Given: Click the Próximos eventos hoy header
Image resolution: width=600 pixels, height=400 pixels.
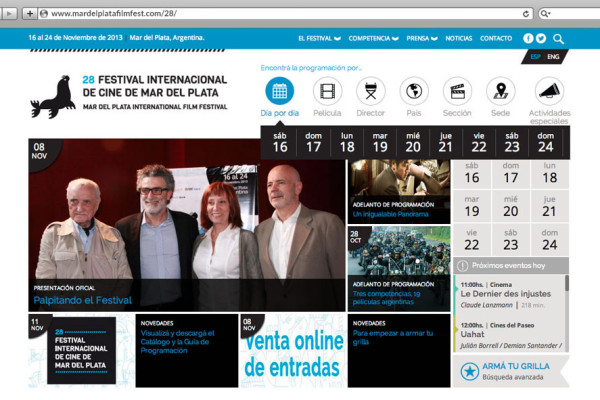Looking at the screenshot, I should click(x=511, y=266).
